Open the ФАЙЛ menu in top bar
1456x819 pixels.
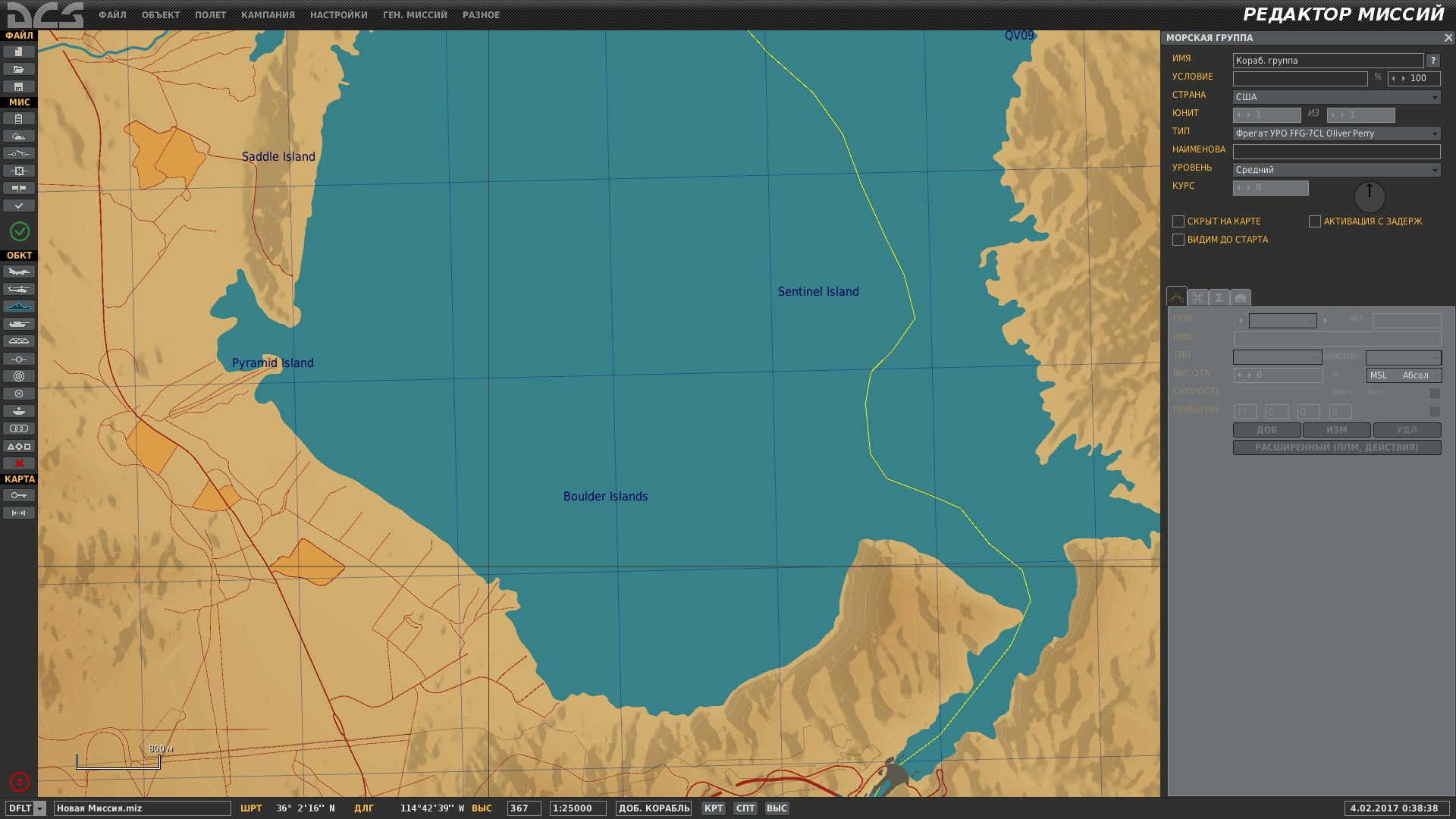point(112,15)
